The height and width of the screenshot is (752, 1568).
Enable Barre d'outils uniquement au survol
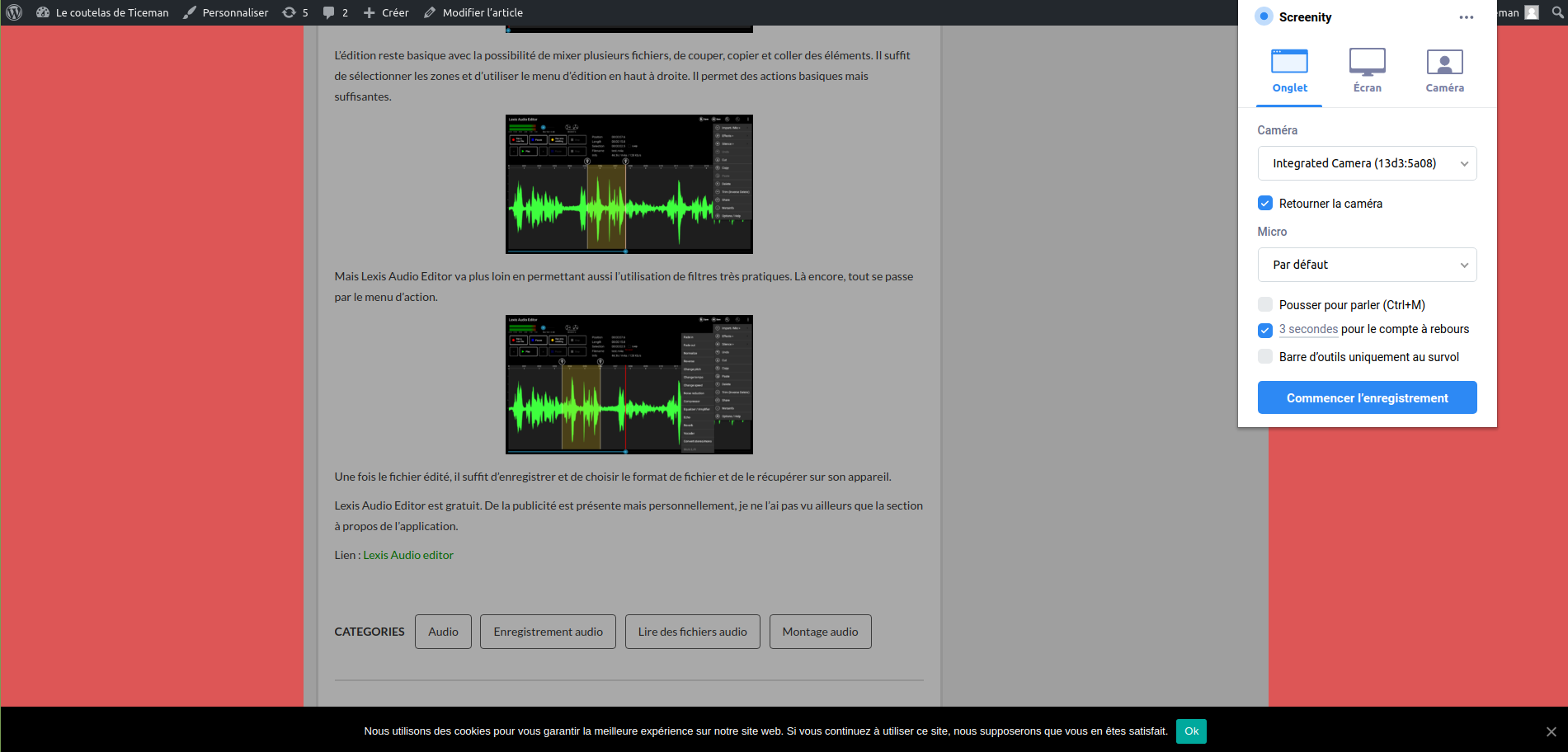coord(1265,356)
